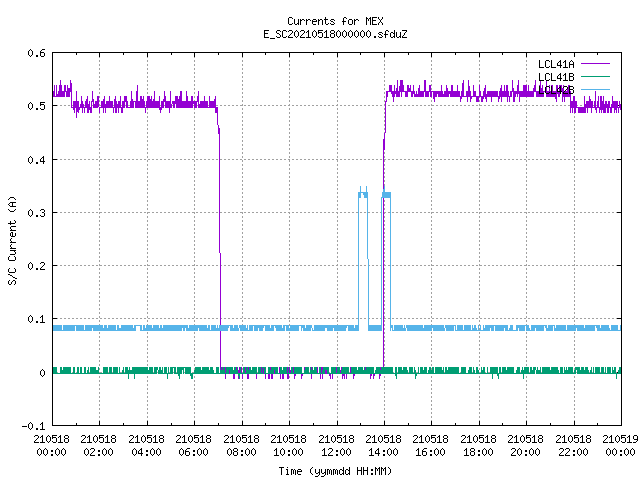Click the light blue line sample beside LCL42B
The height and width of the screenshot is (480, 640).
595,89
